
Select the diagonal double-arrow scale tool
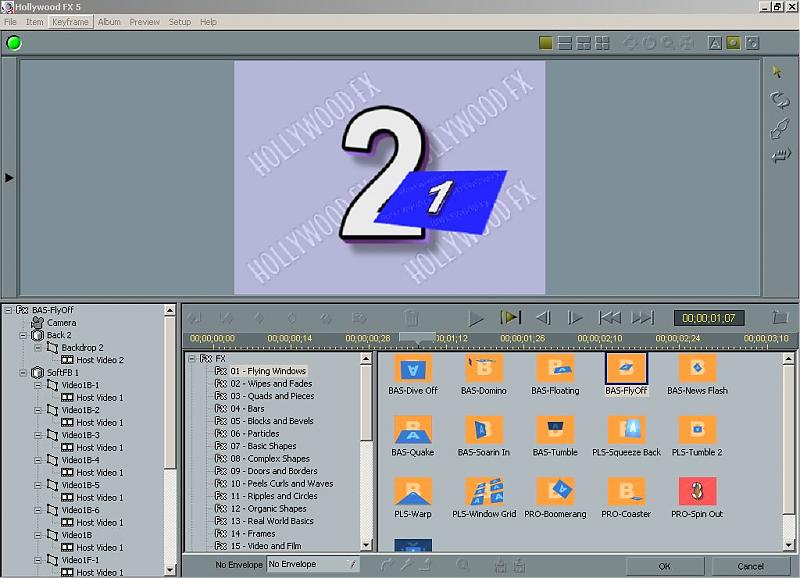click(780, 128)
